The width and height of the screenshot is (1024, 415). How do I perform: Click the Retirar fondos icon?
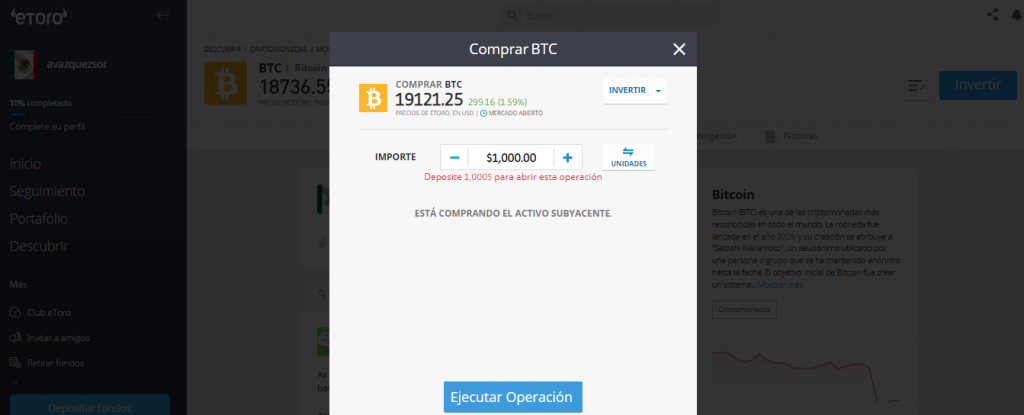(14, 363)
